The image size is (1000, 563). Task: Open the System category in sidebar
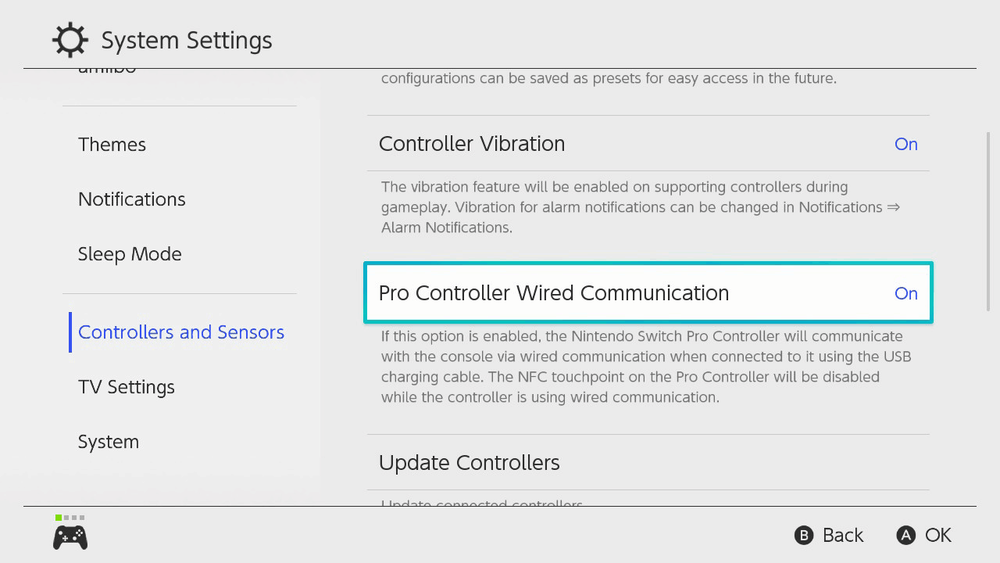click(x=108, y=443)
